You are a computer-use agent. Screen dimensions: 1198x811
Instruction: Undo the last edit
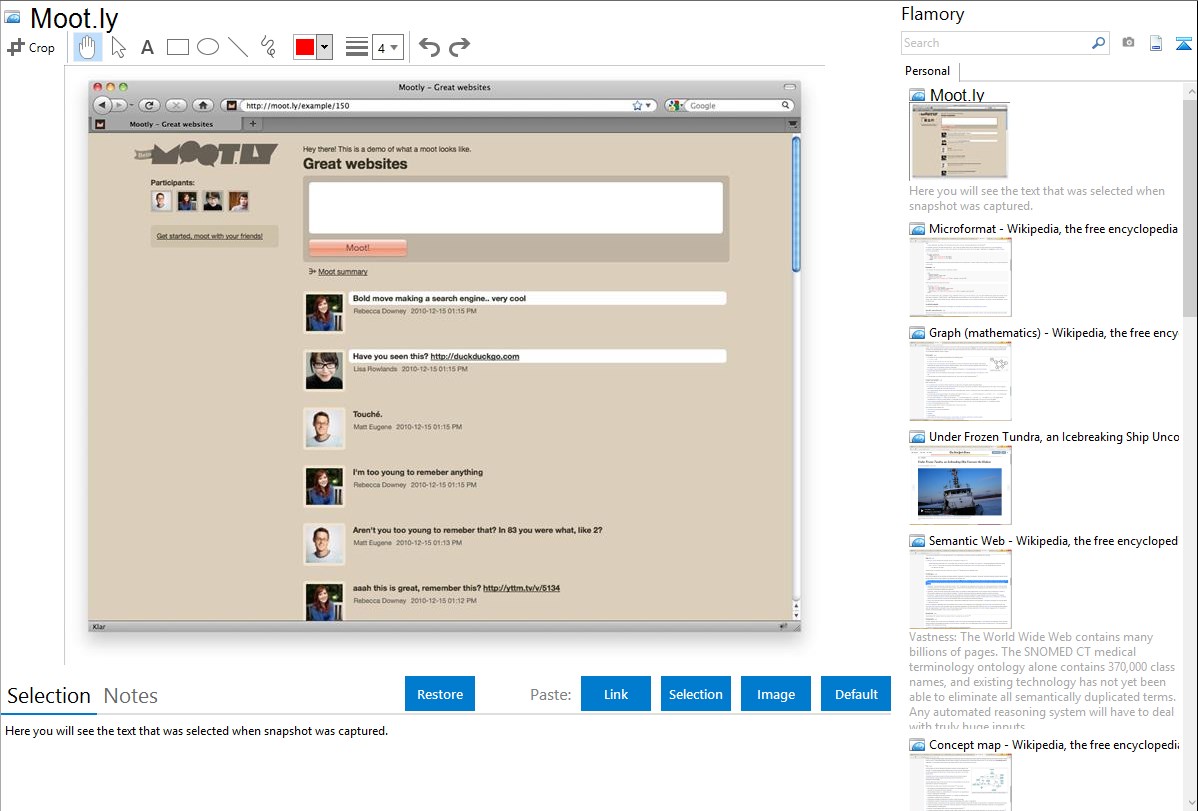(x=429, y=47)
